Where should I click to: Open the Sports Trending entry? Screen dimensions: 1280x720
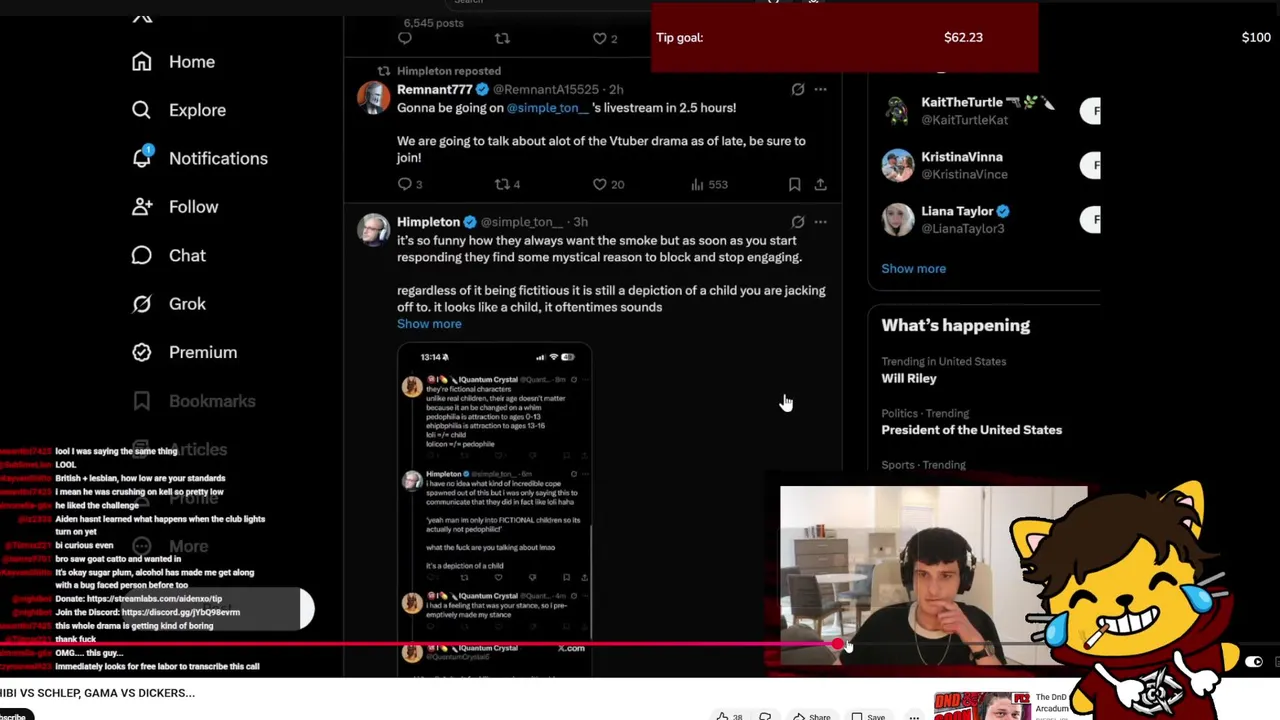pyautogui.click(x=923, y=465)
